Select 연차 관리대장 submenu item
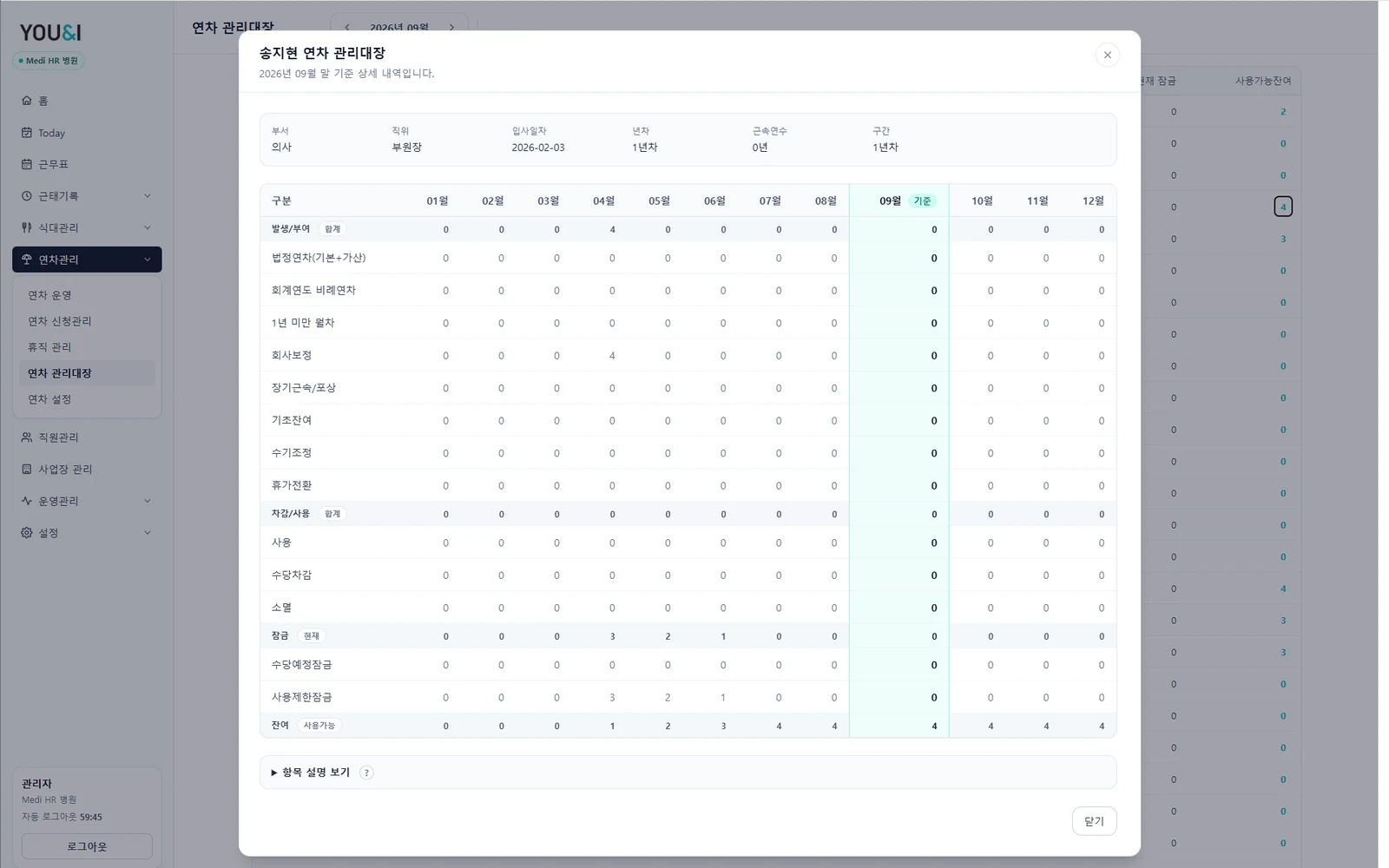This screenshot has width=1389, height=868. (x=87, y=373)
